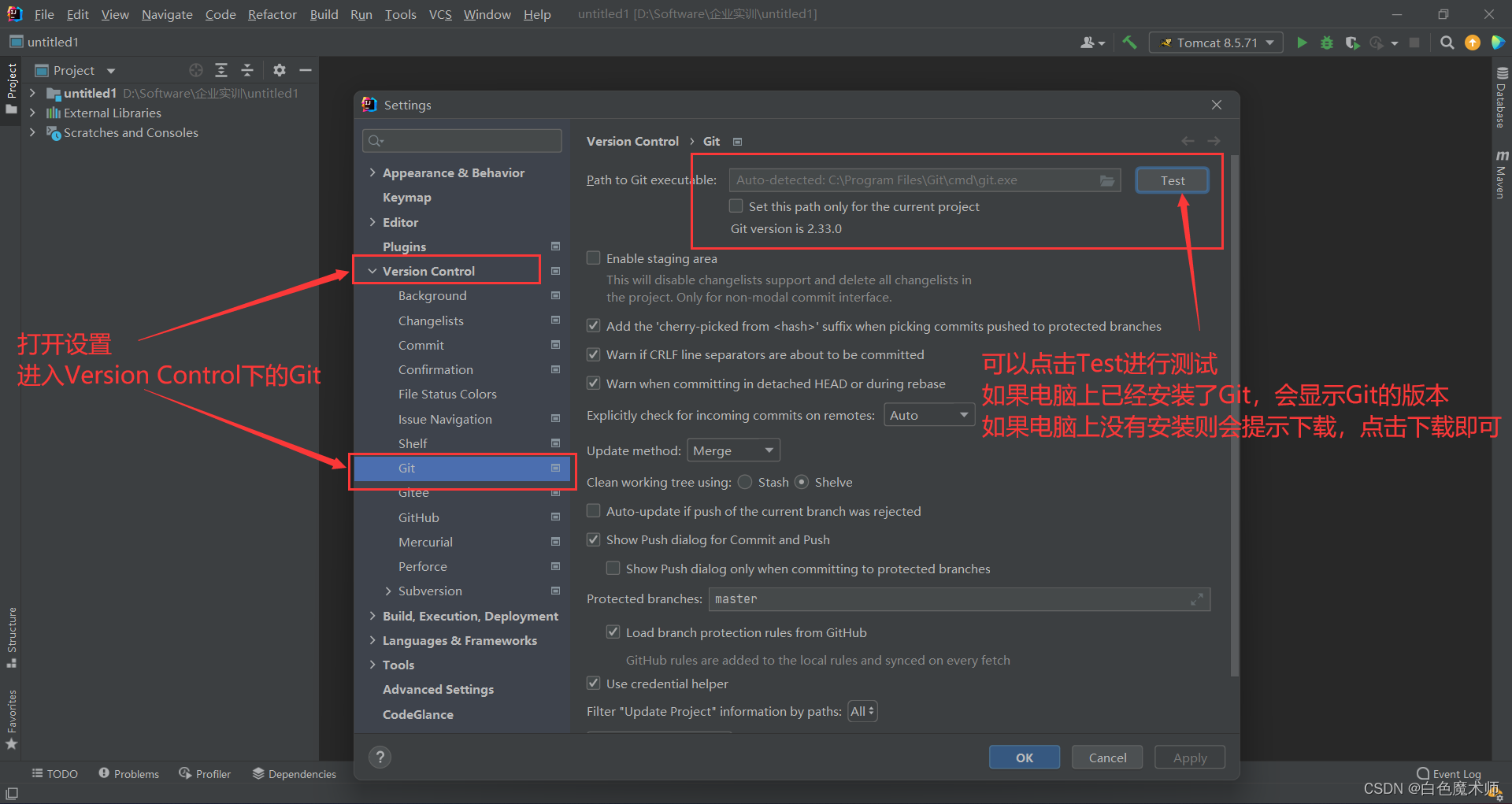Expand Build, Execution, Deployment section

tap(372, 616)
